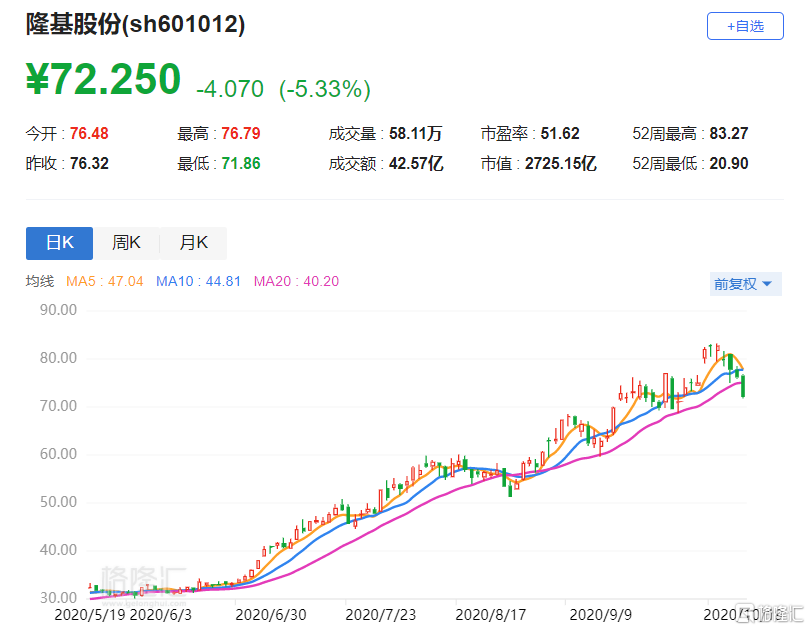
Task: Click the MA10 : 44.81 indicator label
Action: [x=198, y=281]
